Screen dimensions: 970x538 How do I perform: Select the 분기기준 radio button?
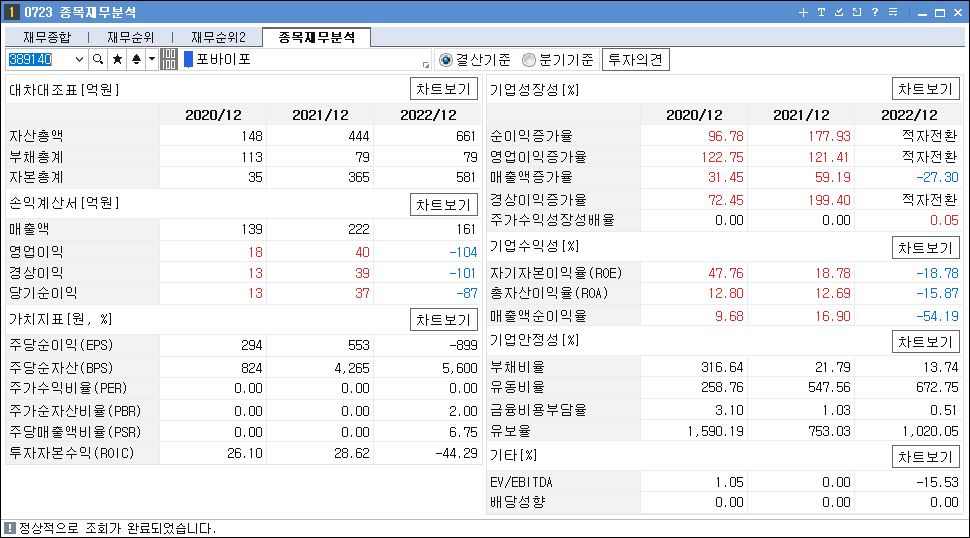(x=528, y=60)
